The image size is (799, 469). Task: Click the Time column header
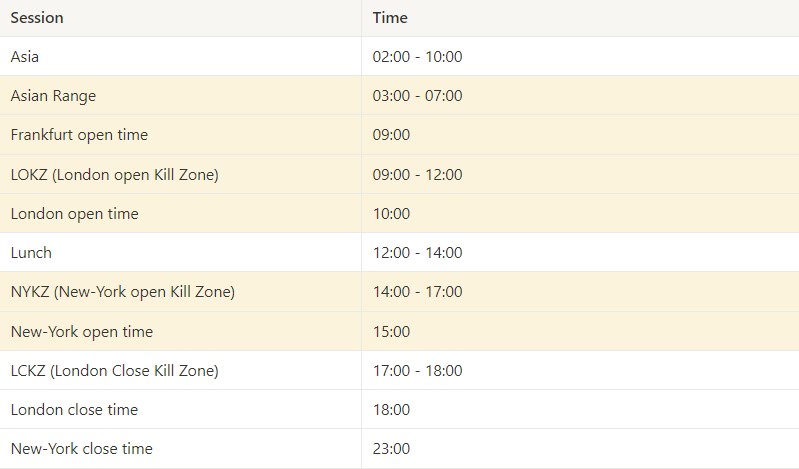pyautogui.click(x=580, y=18)
